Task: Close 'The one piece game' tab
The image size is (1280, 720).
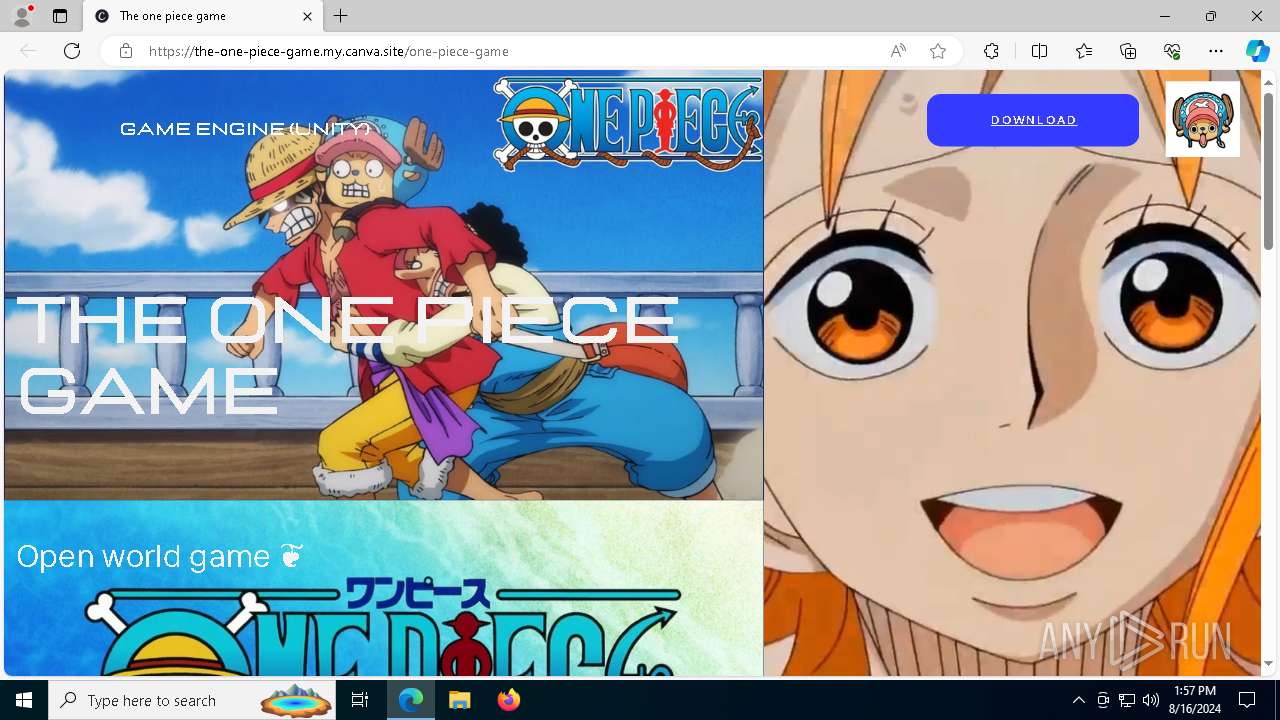Action: click(308, 16)
